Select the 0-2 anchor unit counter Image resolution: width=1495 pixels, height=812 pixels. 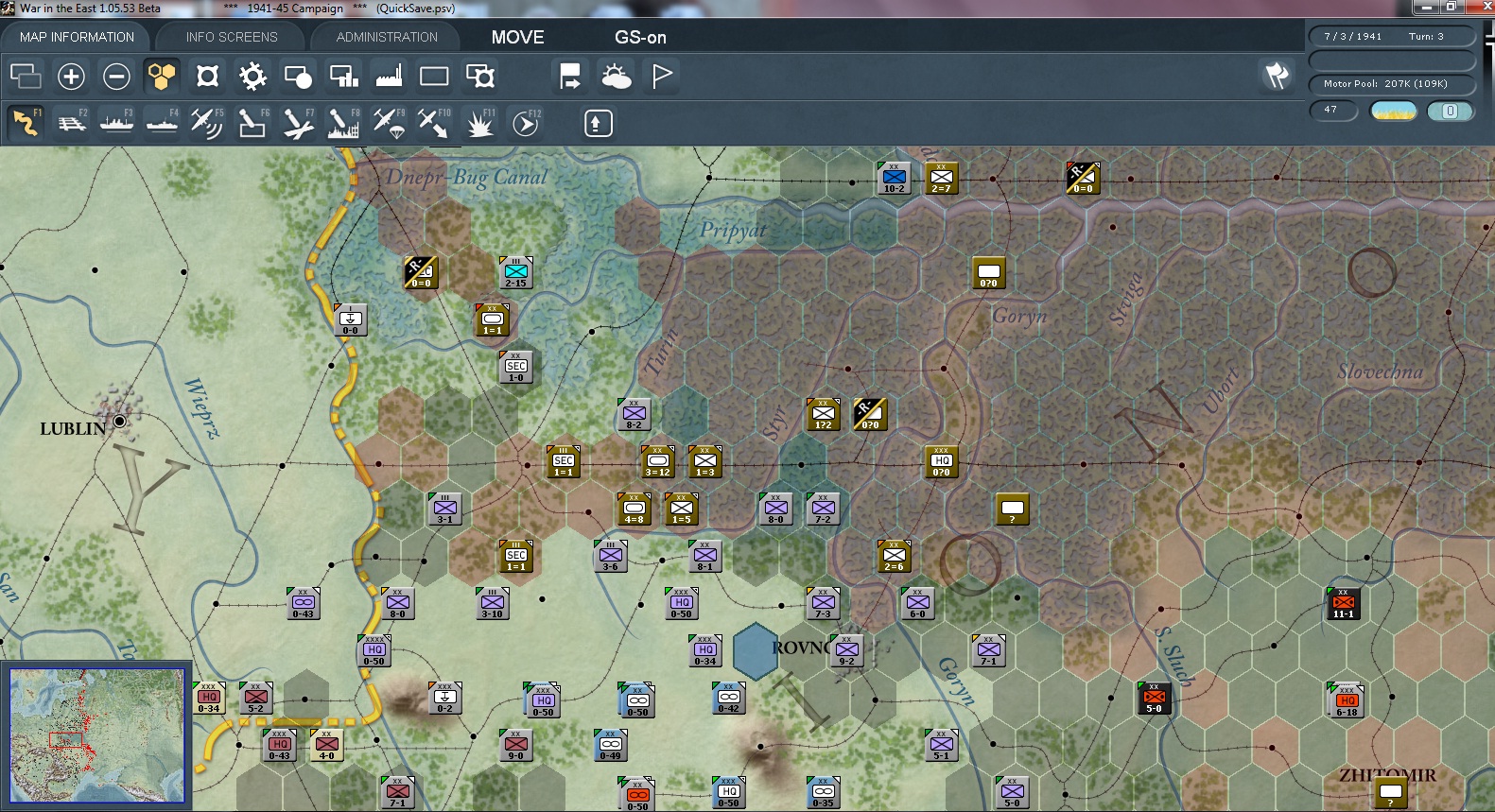coord(444,698)
